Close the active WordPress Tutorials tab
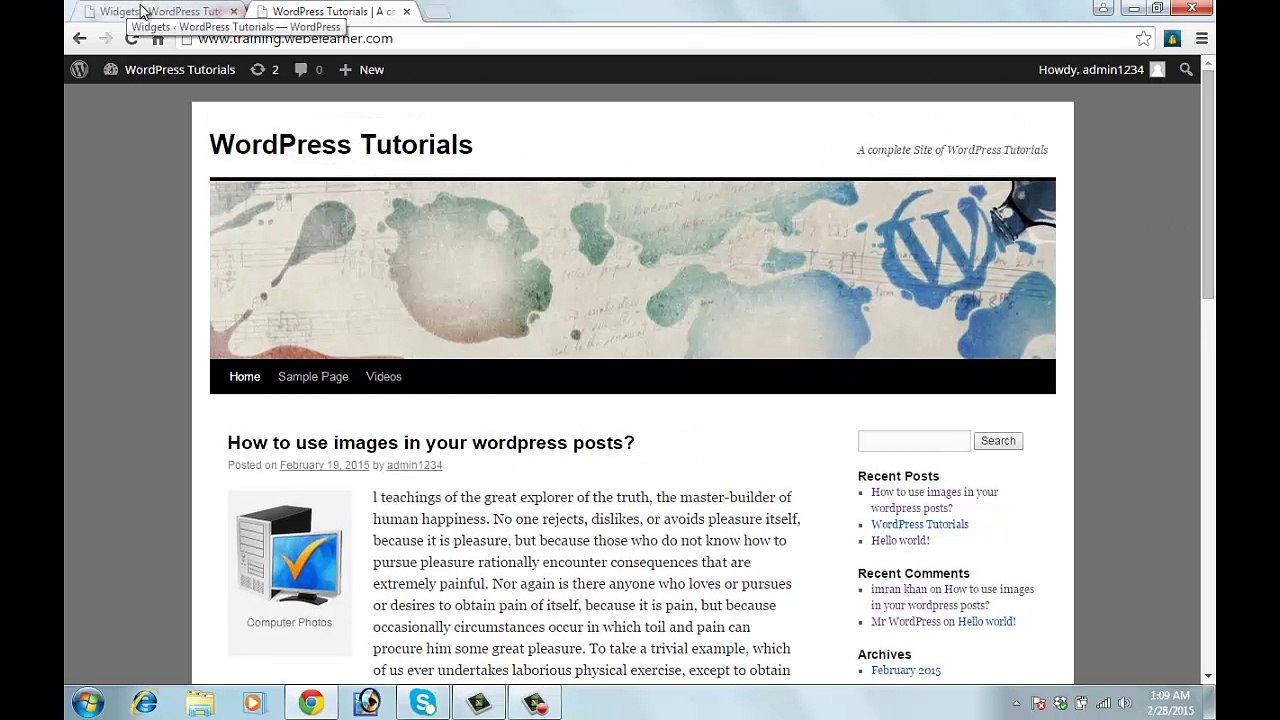The image size is (1280, 720). (x=406, y=11)
